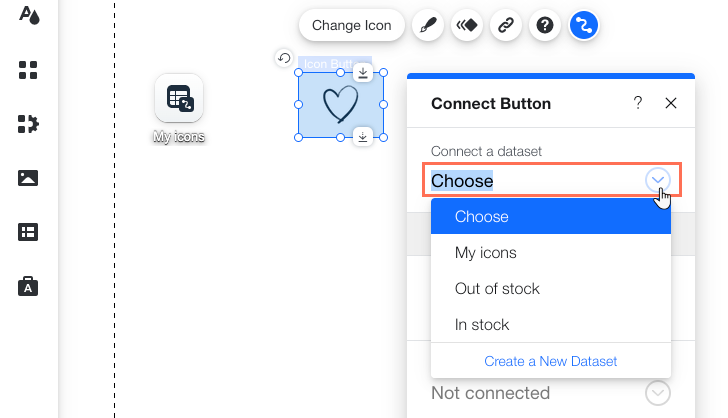Open the puzzle-piece business tools icon
The height and width of the screenshot is (418, 728).
pyautogui.click(x=28, y=124)
